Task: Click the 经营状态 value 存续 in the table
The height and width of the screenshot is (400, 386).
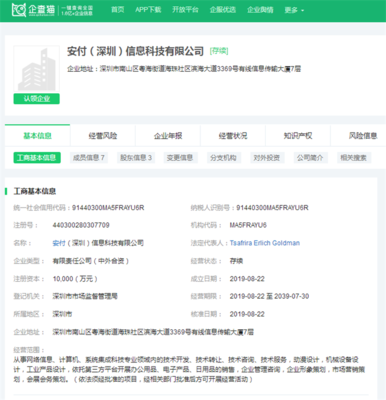Action: pyautogui.click(x=236, y=261)
